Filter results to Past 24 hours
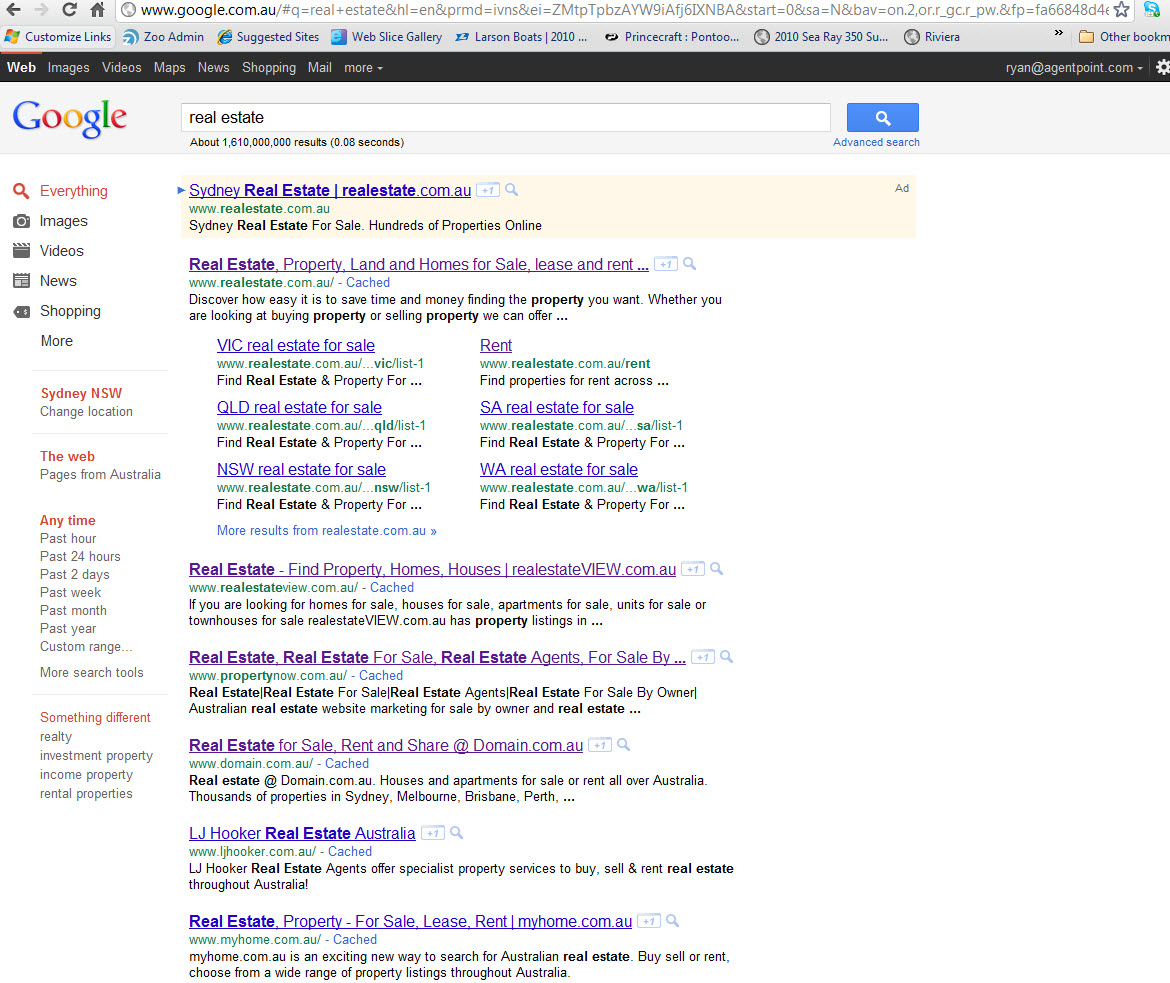The height and width of the screenshot is (983, 1170). tap(80, 556)
